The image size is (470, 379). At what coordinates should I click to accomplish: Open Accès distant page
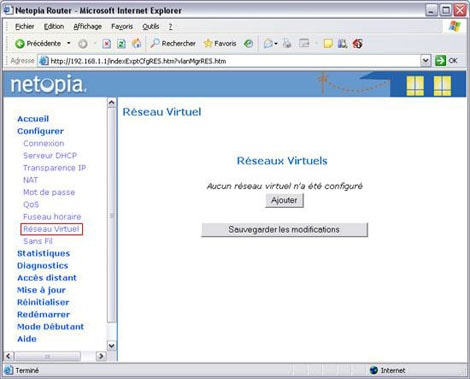[x=47, y=278]
